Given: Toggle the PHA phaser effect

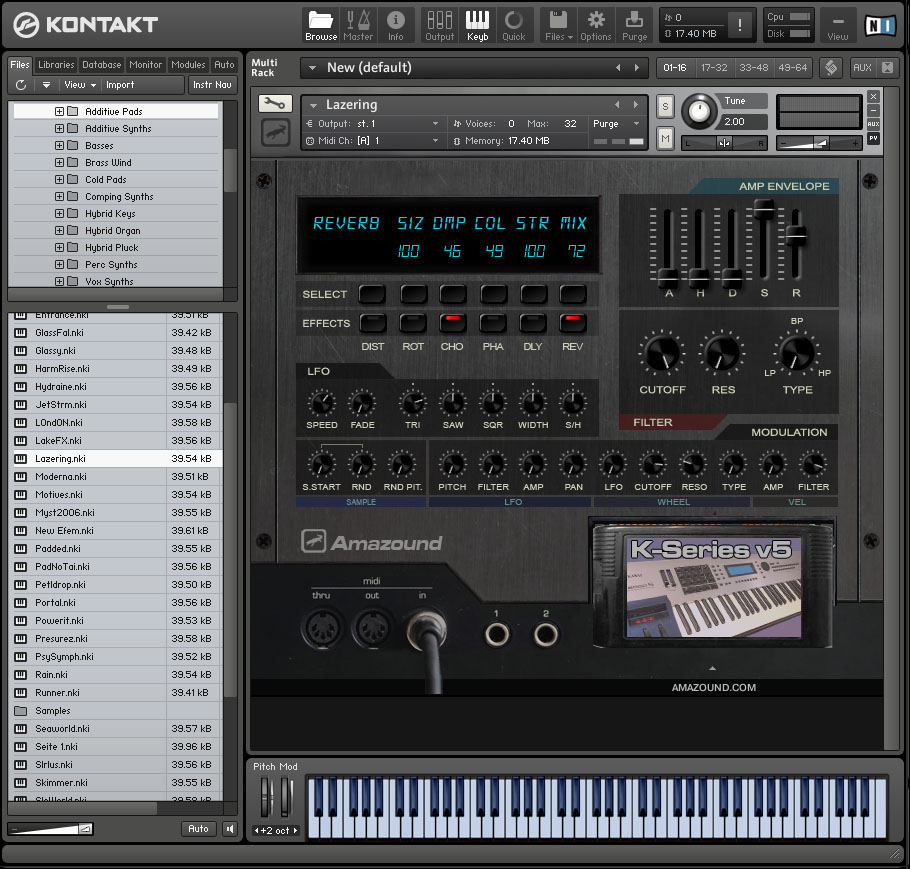Looking at the screenshot, I should (493, 323).
